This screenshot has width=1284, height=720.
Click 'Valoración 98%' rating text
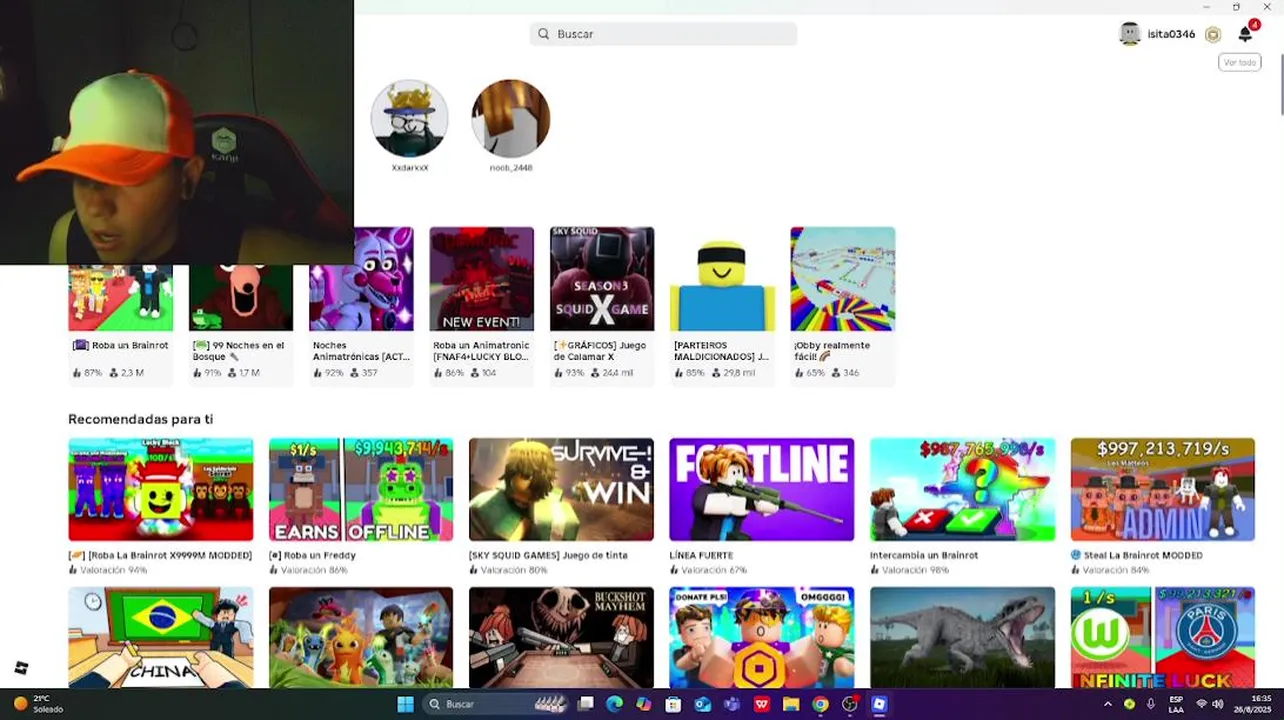914,570
